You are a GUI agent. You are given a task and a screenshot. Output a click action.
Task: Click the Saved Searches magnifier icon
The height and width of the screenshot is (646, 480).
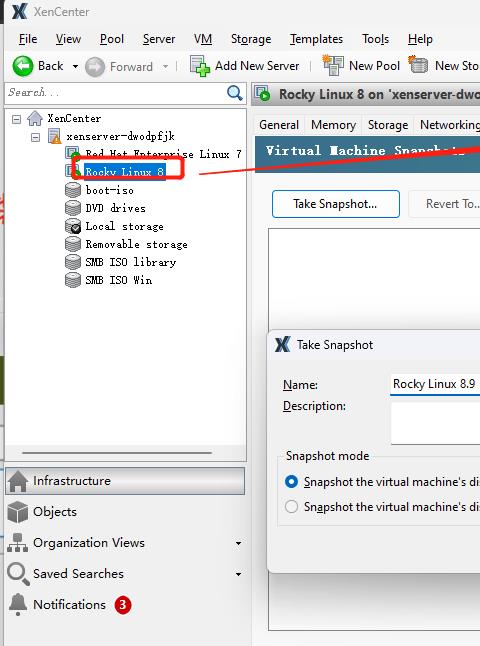[x=19, y=574]
